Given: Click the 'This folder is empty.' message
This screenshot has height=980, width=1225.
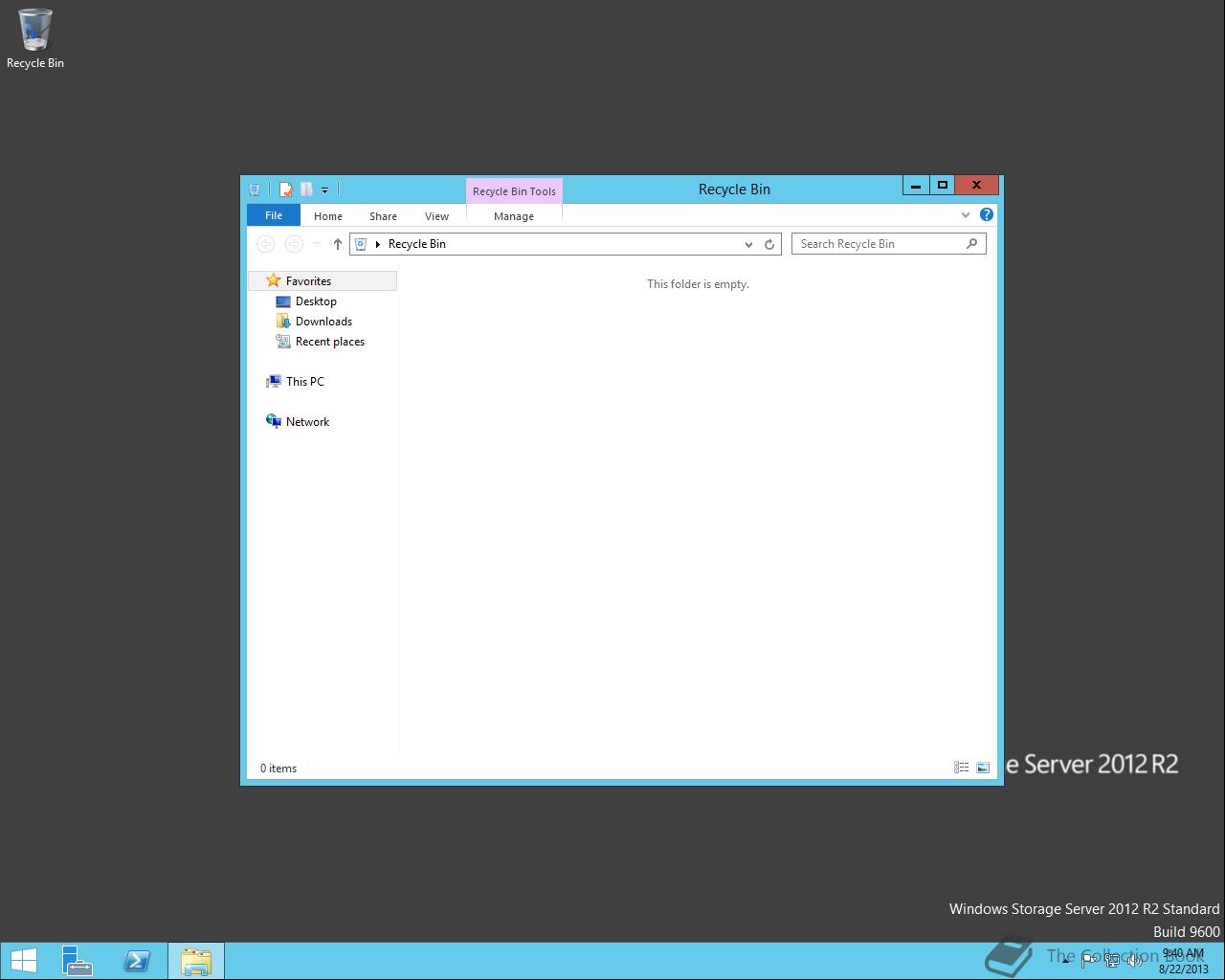Looking at the screenshot, I should (698, 284).
